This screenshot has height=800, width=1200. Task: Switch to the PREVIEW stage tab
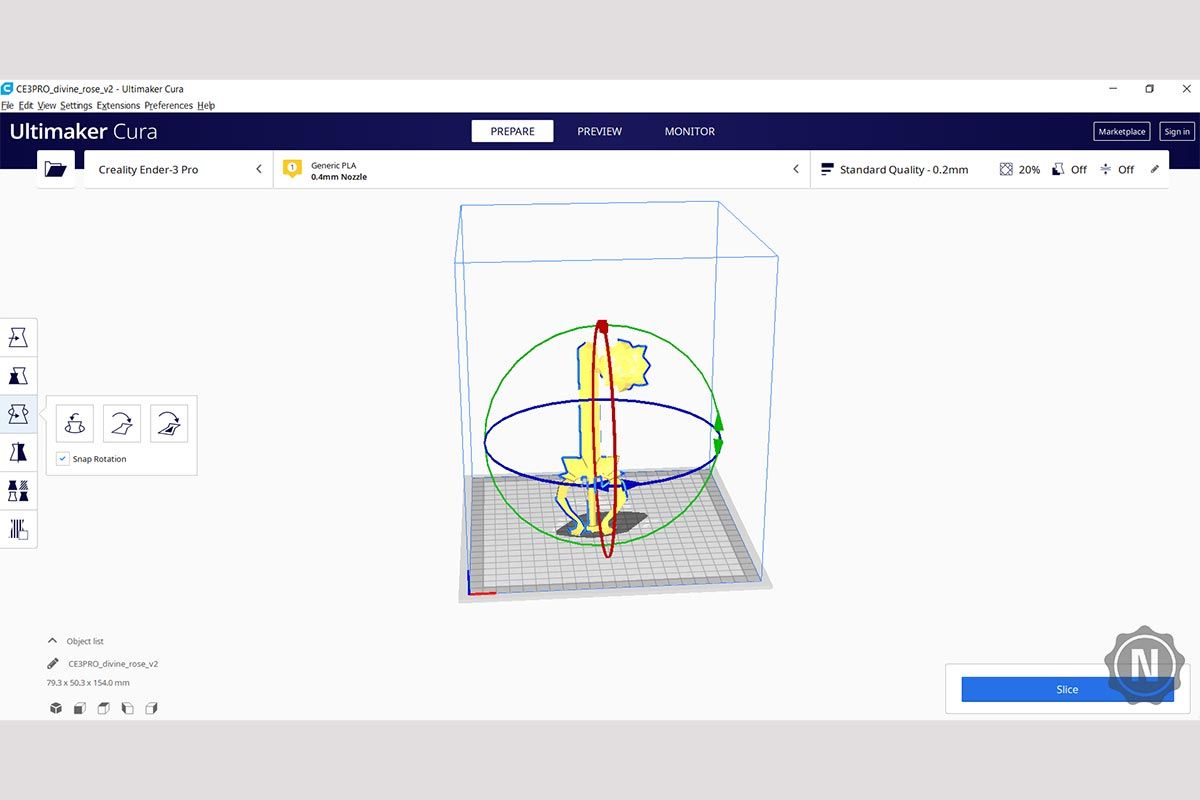click(599, 131)
